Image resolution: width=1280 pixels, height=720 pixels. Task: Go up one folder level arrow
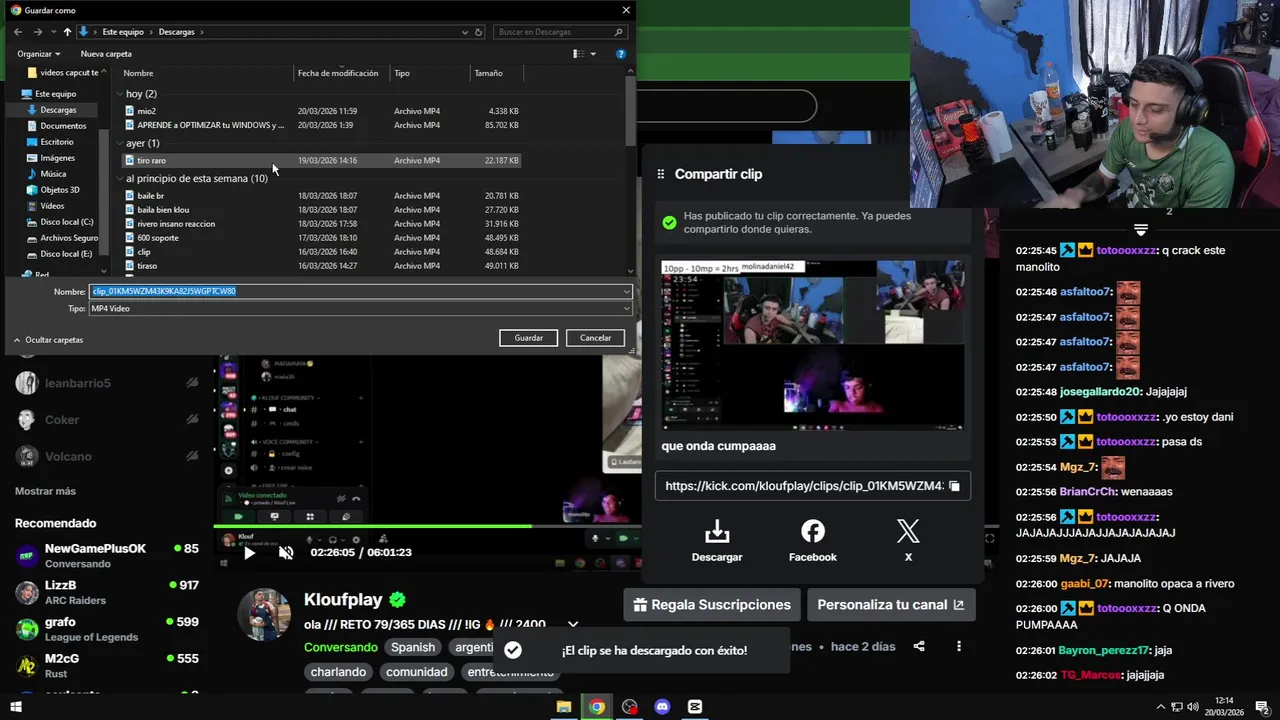[x=67, y=32]
